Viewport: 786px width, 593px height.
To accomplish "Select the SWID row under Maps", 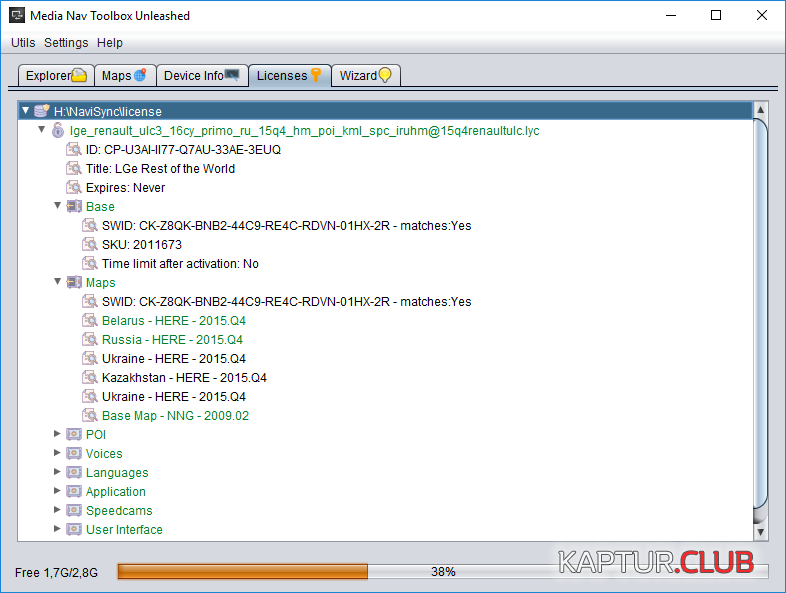I will tap(286, 302).
